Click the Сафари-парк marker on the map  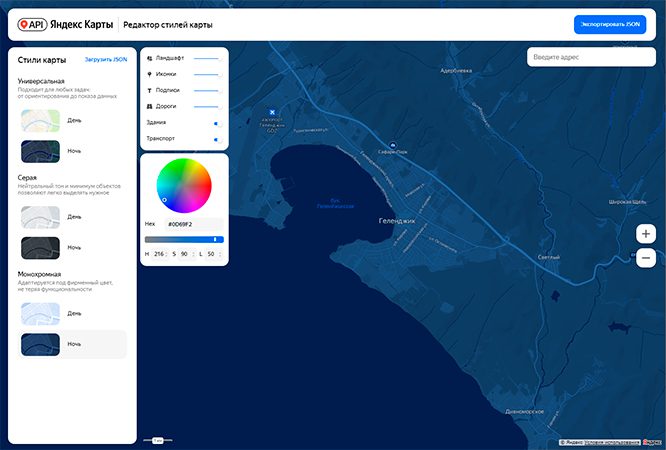coord(393,145)
